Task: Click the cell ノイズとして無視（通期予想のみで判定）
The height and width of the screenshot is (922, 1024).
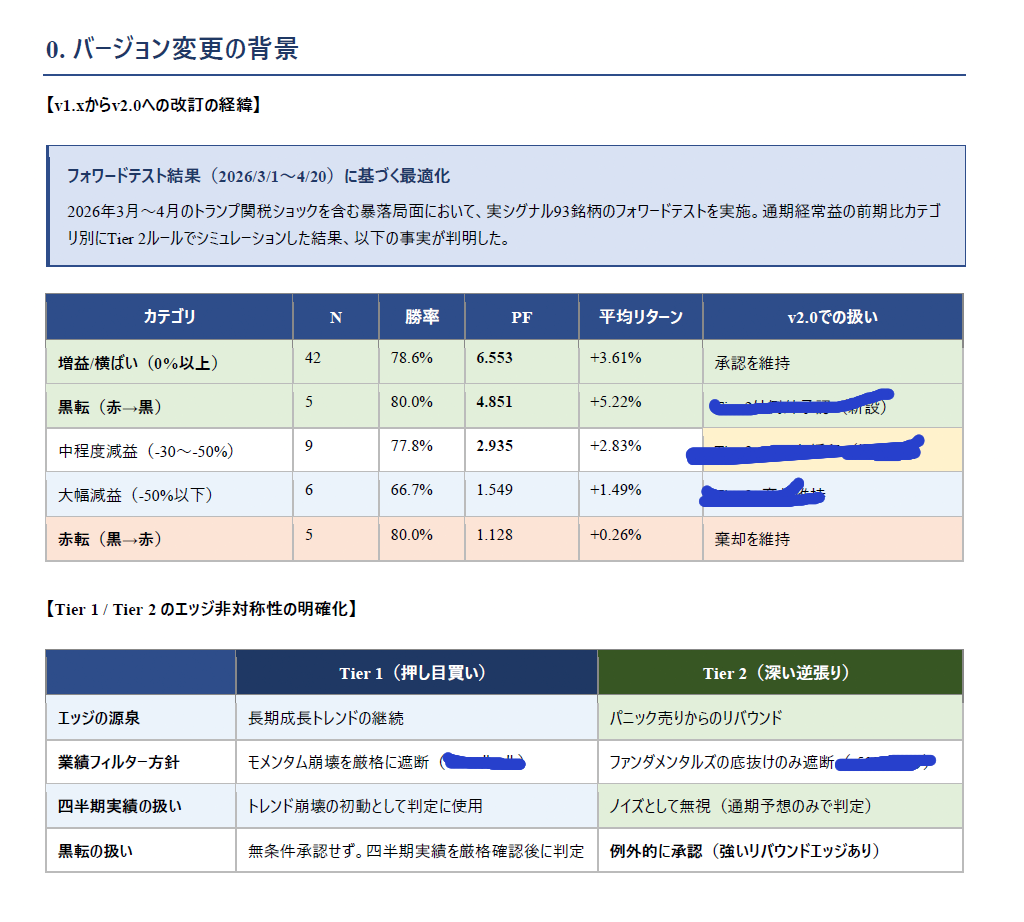Action: point(741,806)
